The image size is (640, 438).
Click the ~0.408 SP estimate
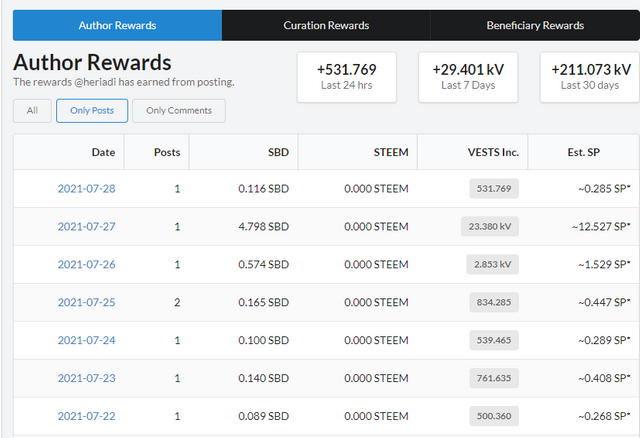click(604, 378)
